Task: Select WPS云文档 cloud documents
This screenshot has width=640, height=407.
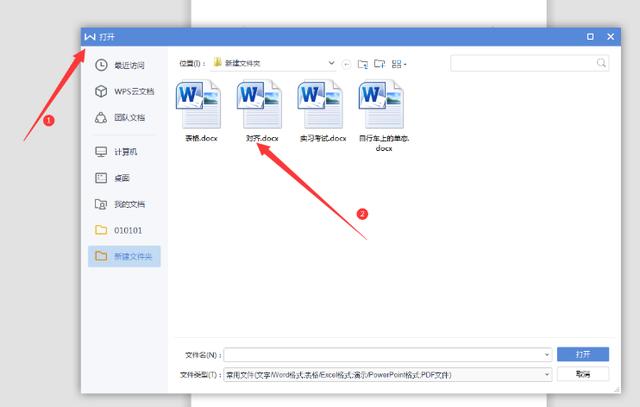Action: 124,91
